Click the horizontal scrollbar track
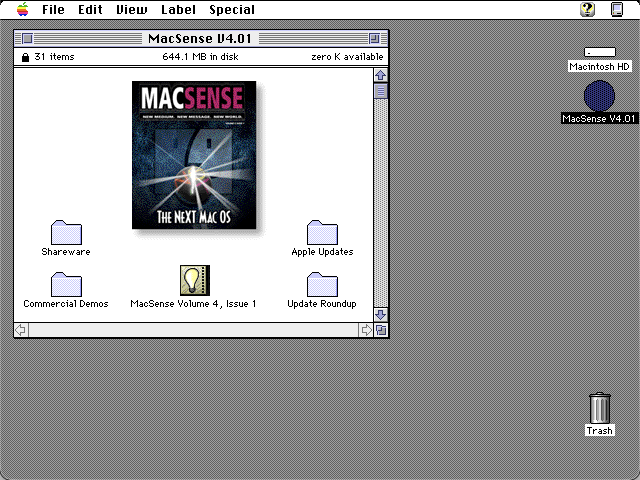Image resolution: width=640 pixels, height=480 pixels. (x=193, y=330)
